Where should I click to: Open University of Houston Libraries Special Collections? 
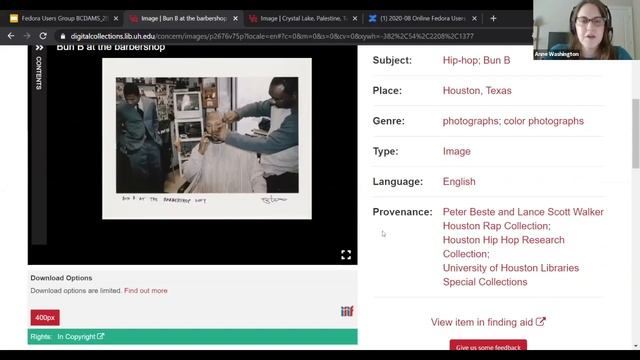click(x=511, y=275)
